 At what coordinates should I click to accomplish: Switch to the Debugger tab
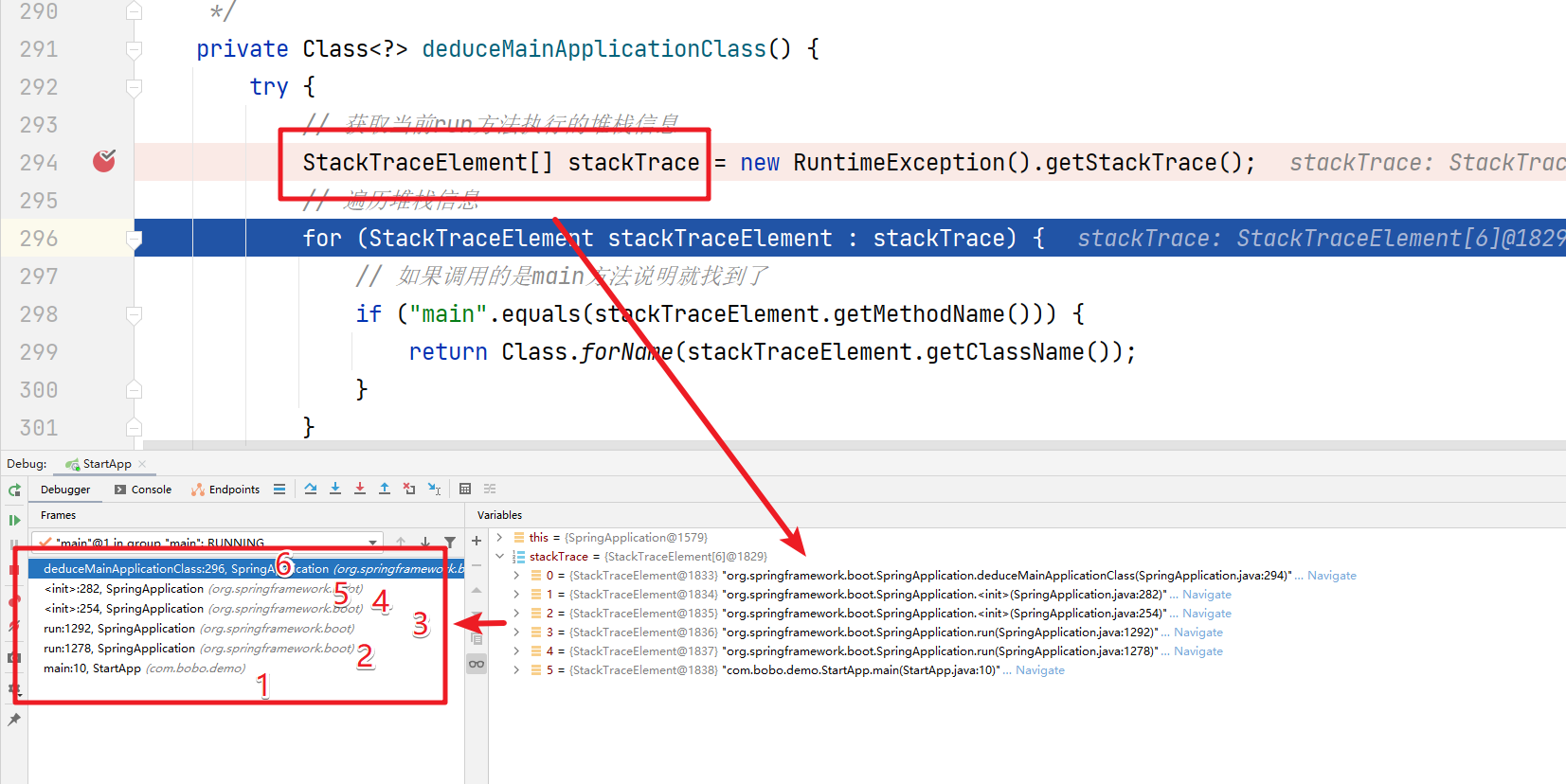coord(65,490)
